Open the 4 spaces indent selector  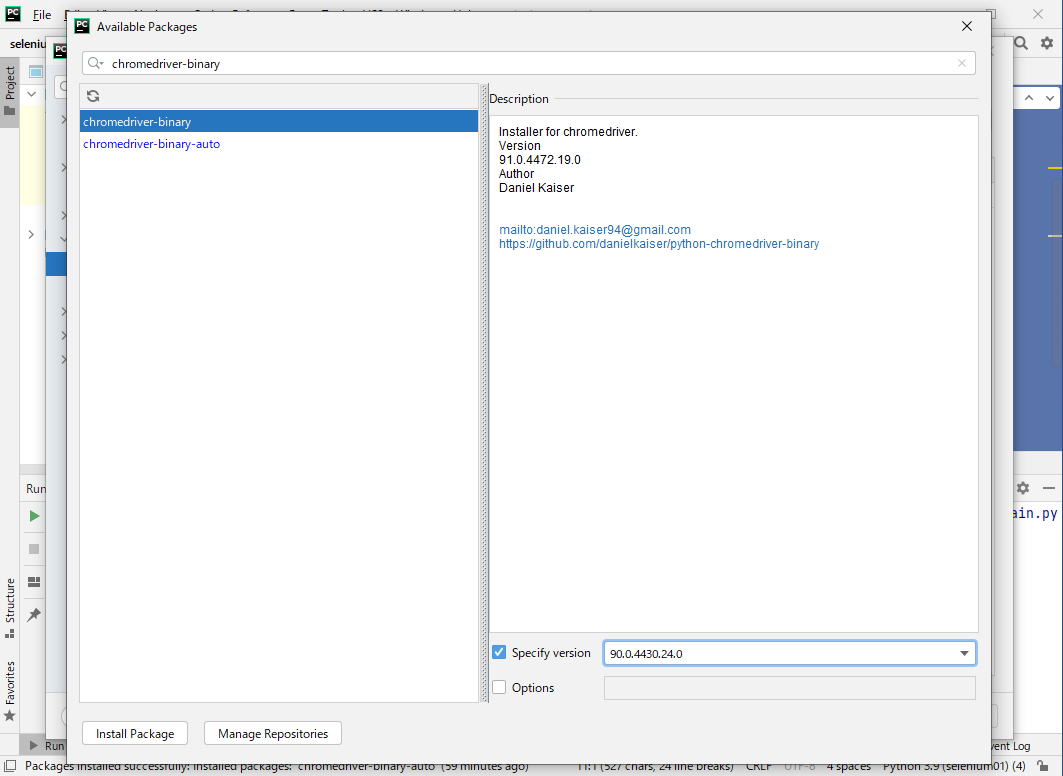tap(848, 766)
